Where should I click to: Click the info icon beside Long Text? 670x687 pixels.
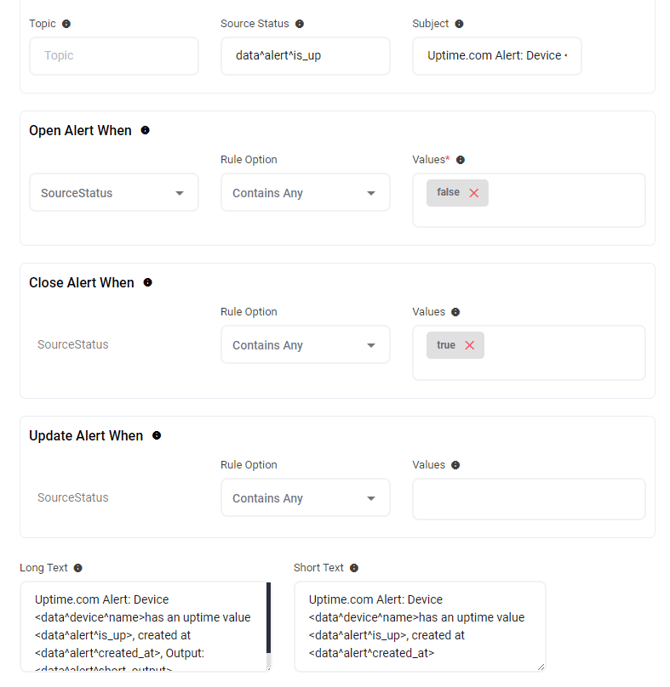point(78,568)
